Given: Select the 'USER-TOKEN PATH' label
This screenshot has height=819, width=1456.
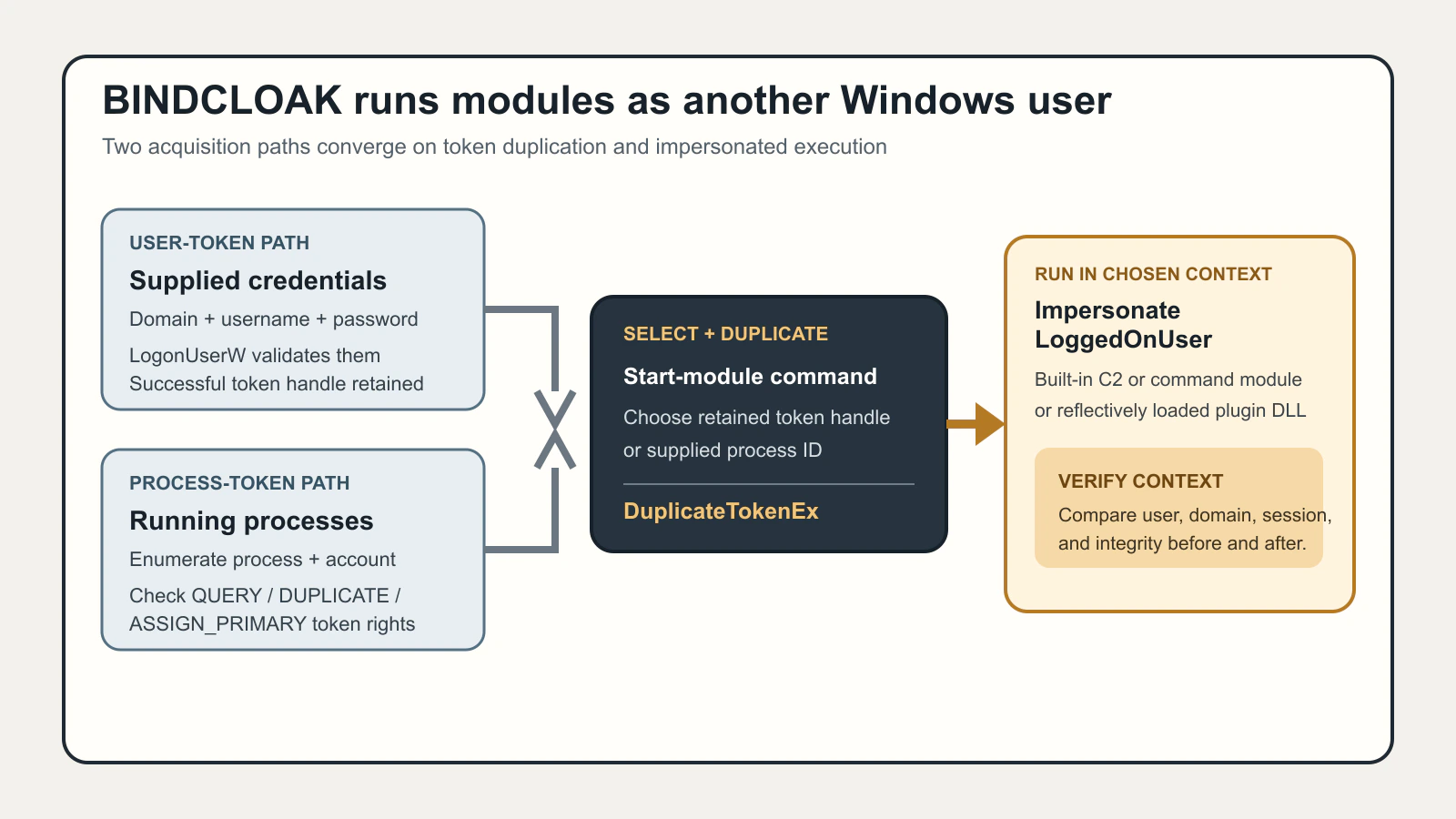Looking at the screenshot, I should [x=219, y=243].
